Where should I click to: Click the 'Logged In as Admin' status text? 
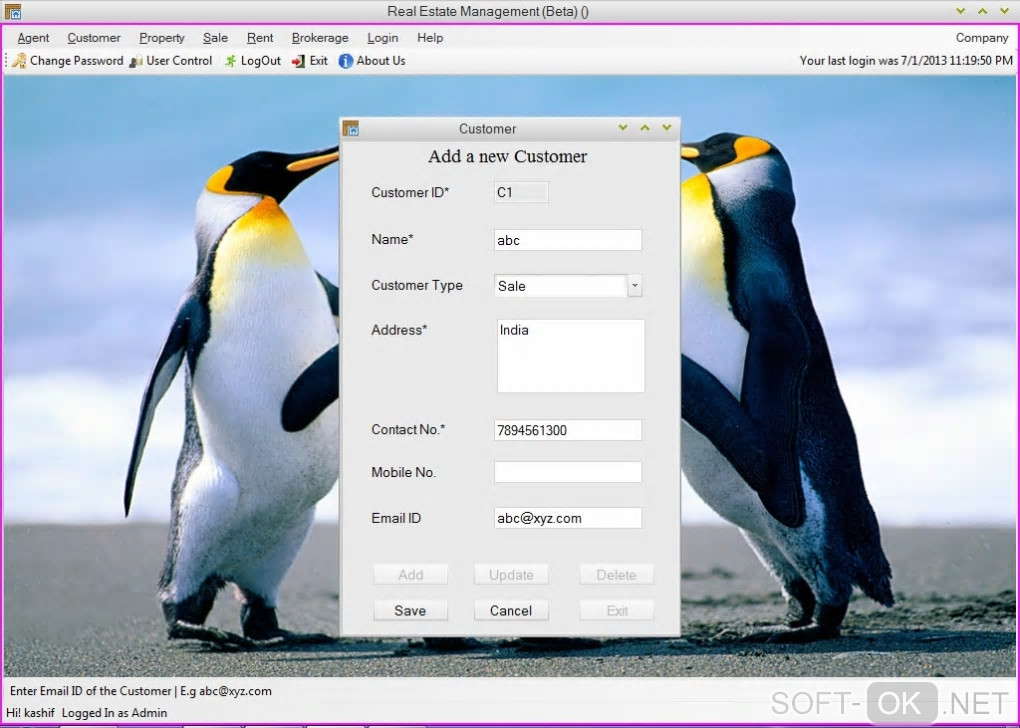(114, 713)
